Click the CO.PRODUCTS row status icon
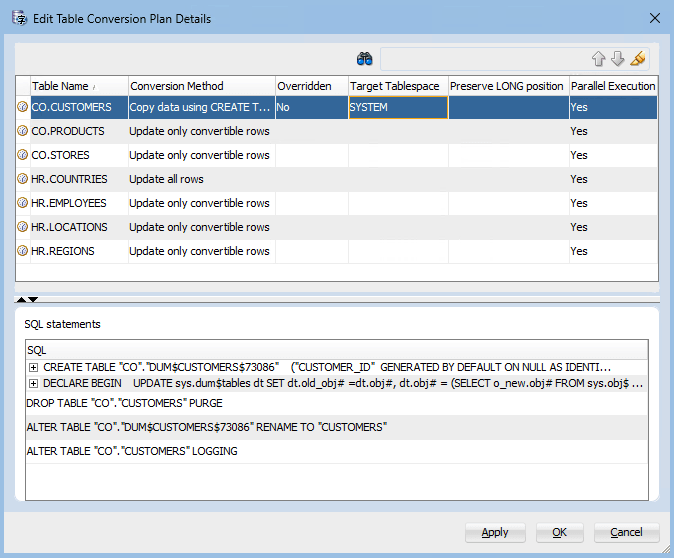Viewport: 674px width, 558px height. click(x=22, y=131)
